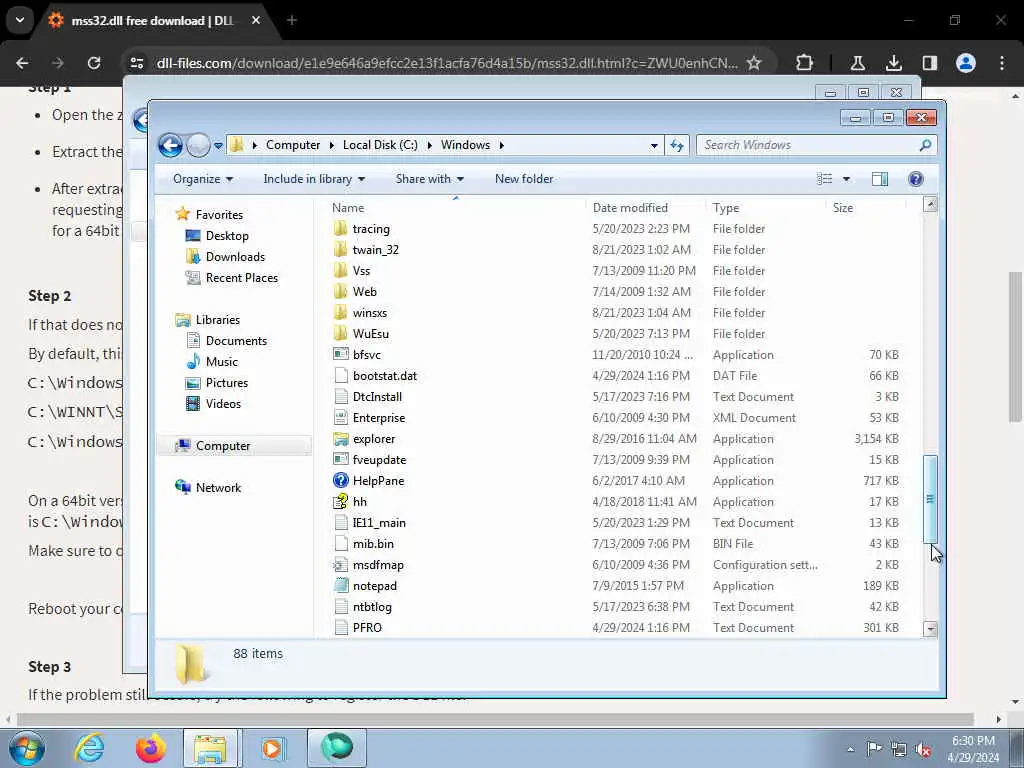Expand the arrow after Windows in path
The width and height of the screenshot is (1024, 768).
click(x=502, y=145)
